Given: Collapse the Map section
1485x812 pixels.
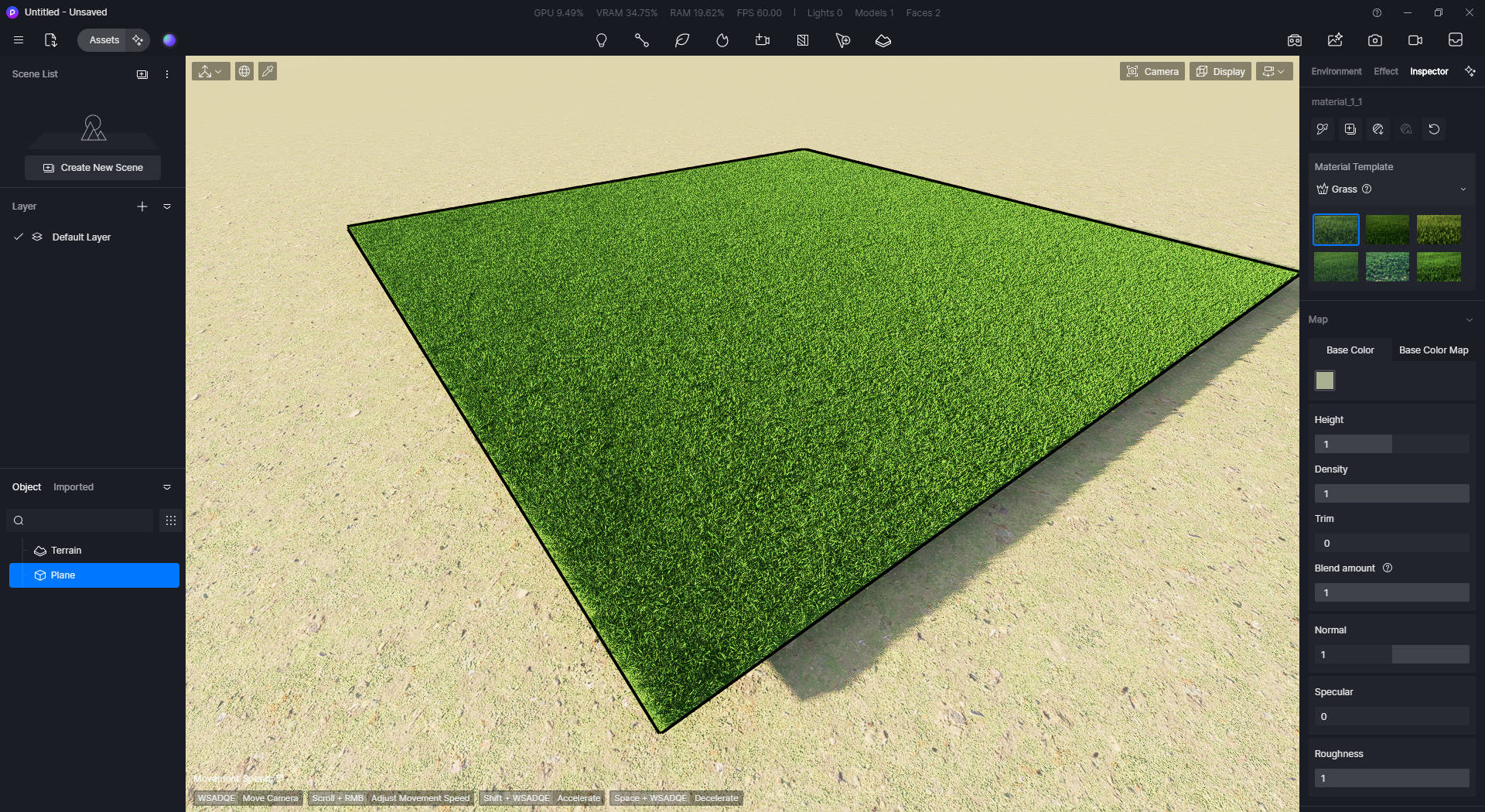Looking at the screenshot, I should tap(1470, 319).
